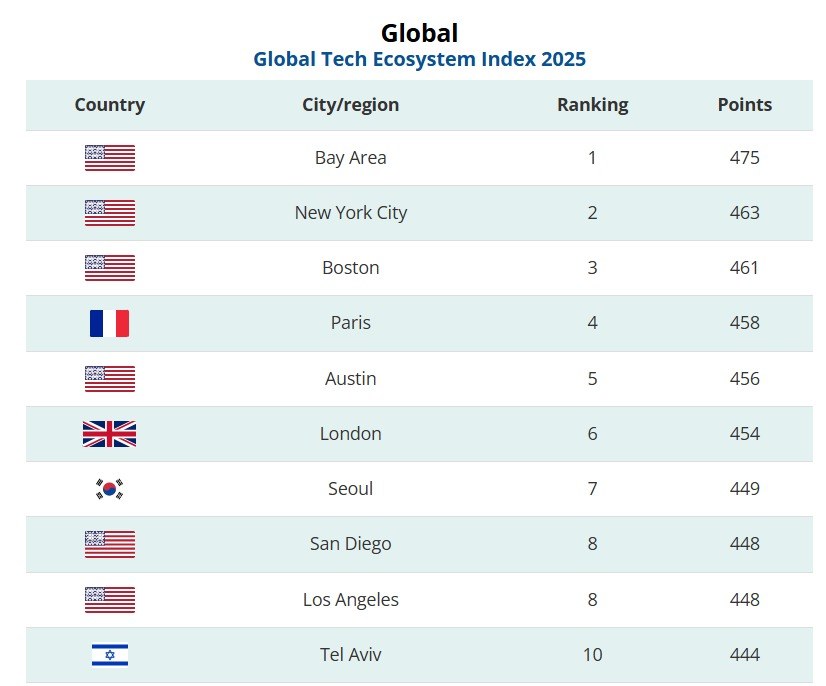Click the 475 points value
826x686 pixels.
click(744, 158)
